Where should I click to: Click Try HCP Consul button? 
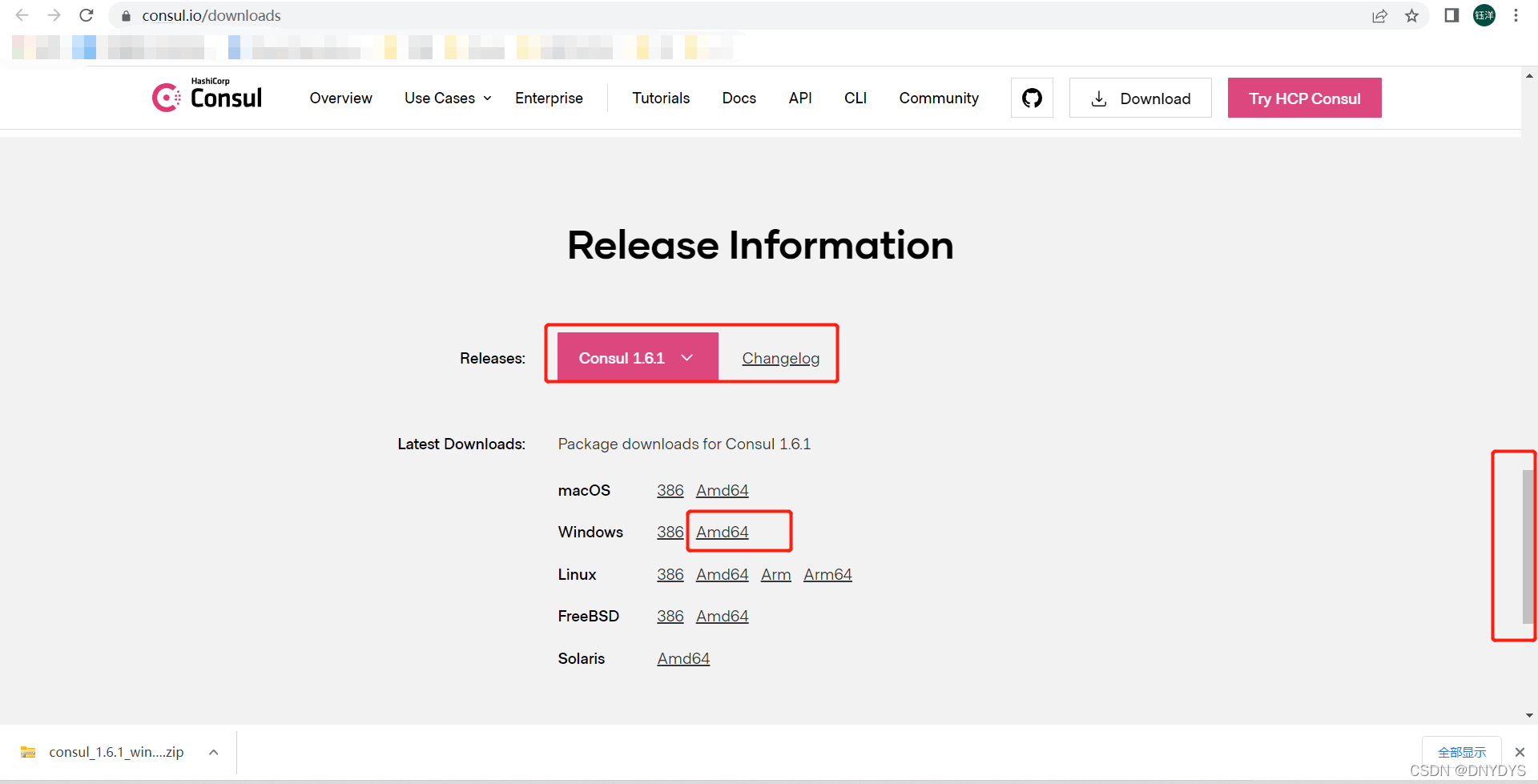point(1304,98)
